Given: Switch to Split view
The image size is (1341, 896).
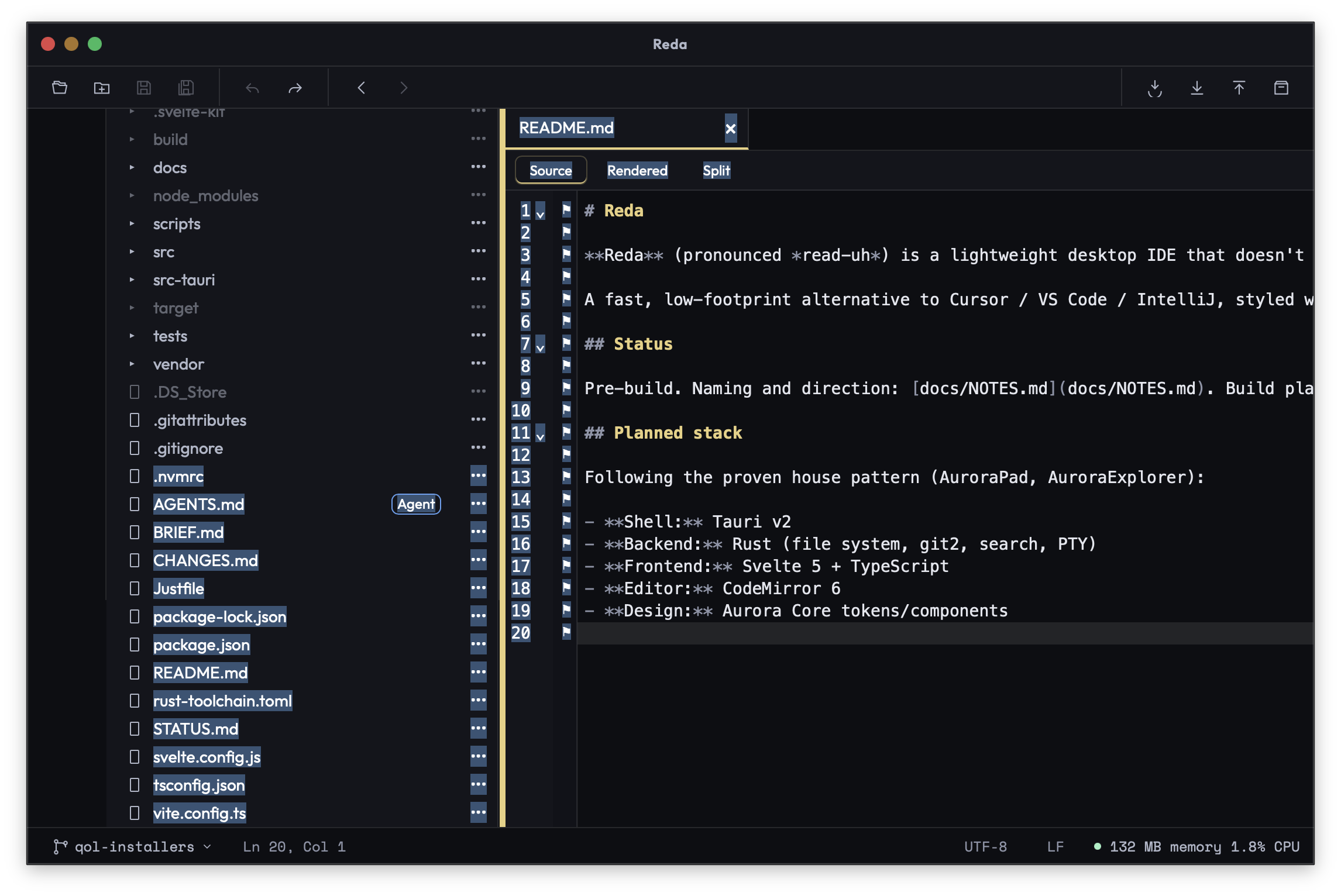Looking at the screenshot, I should 716,170.
